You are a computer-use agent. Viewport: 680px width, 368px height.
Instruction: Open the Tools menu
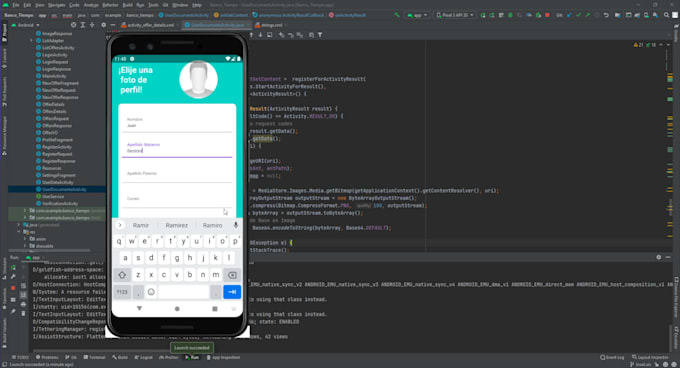(x=153, y=5)
